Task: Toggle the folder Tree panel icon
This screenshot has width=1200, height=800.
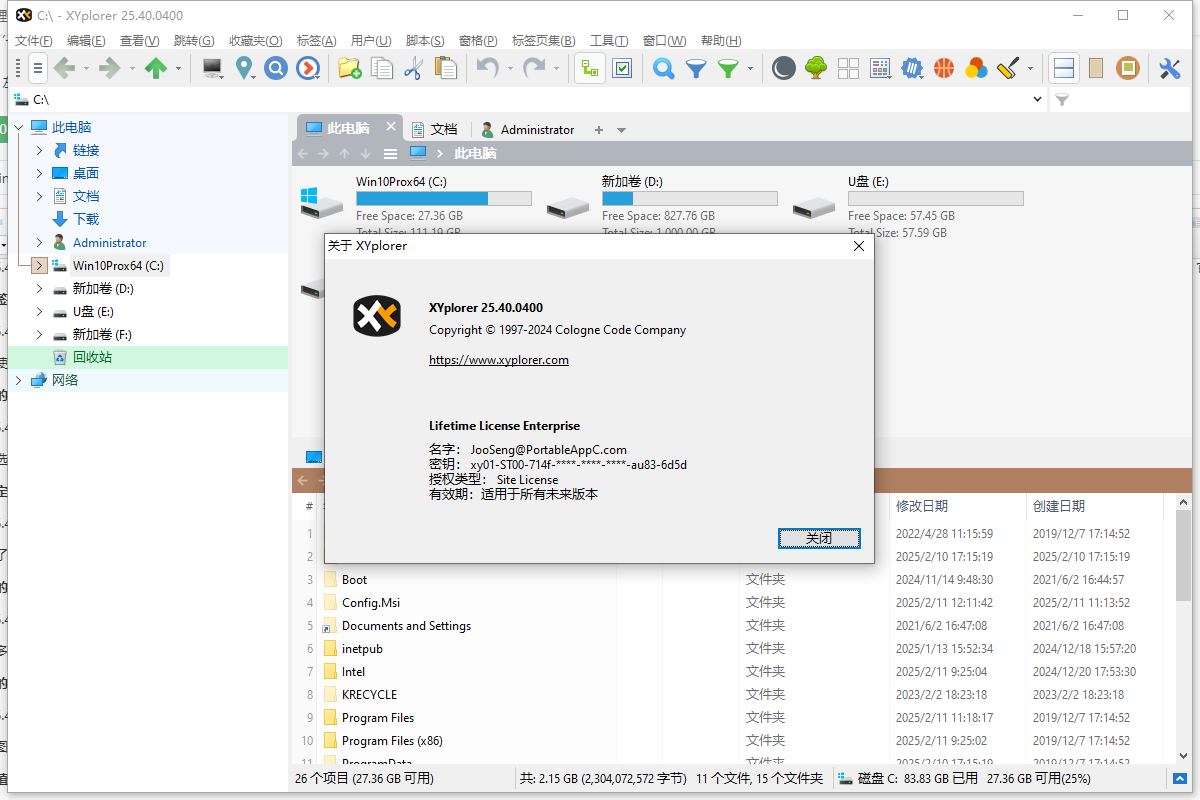Action: tap(590, 68)
